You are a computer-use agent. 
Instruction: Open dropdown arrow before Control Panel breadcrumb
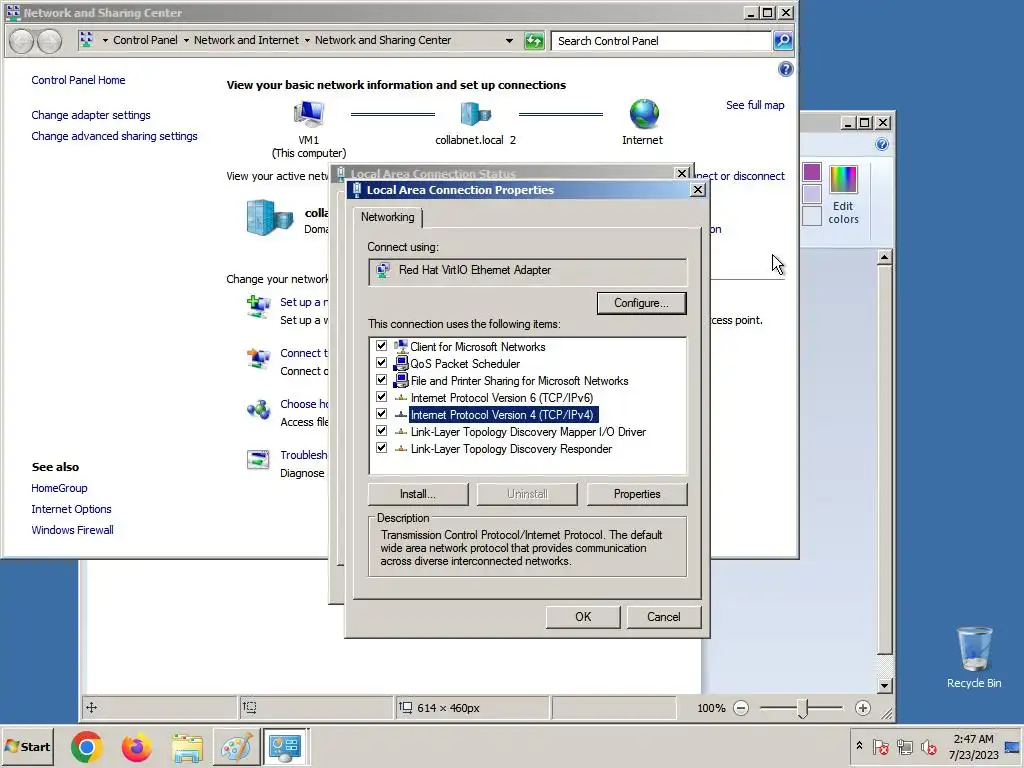pos(105,40)
